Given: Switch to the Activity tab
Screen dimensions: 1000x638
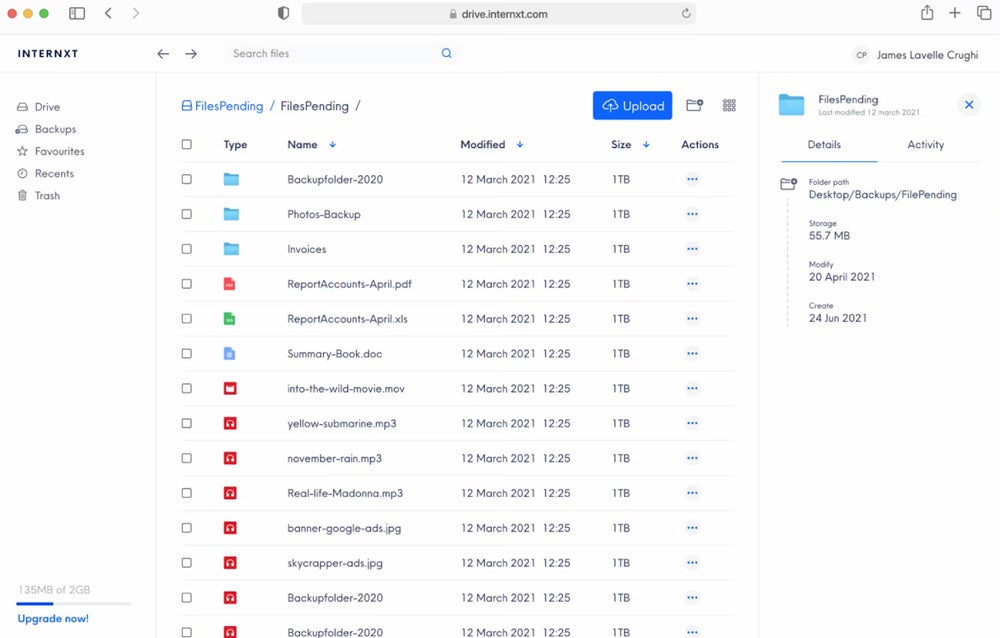Looking at the screenshot, I should 925,145.
